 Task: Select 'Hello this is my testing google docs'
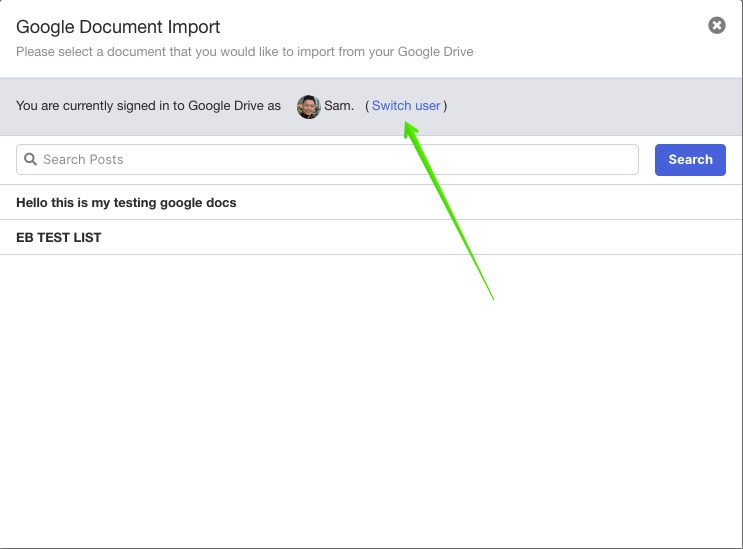pos(371,202)
